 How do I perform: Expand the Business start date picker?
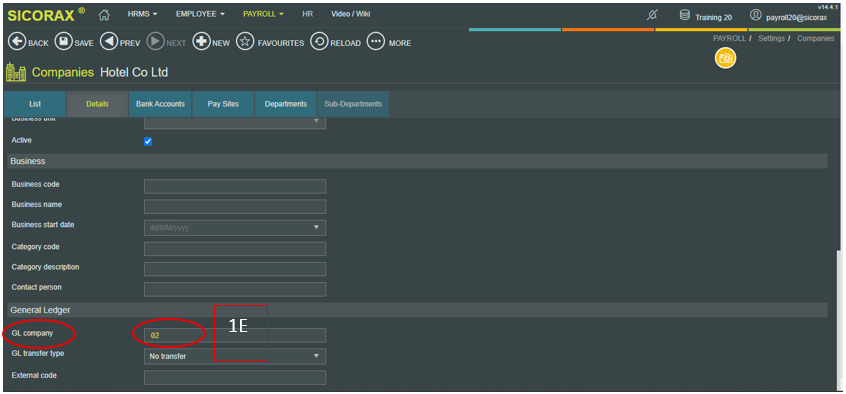tap(316, 228)
